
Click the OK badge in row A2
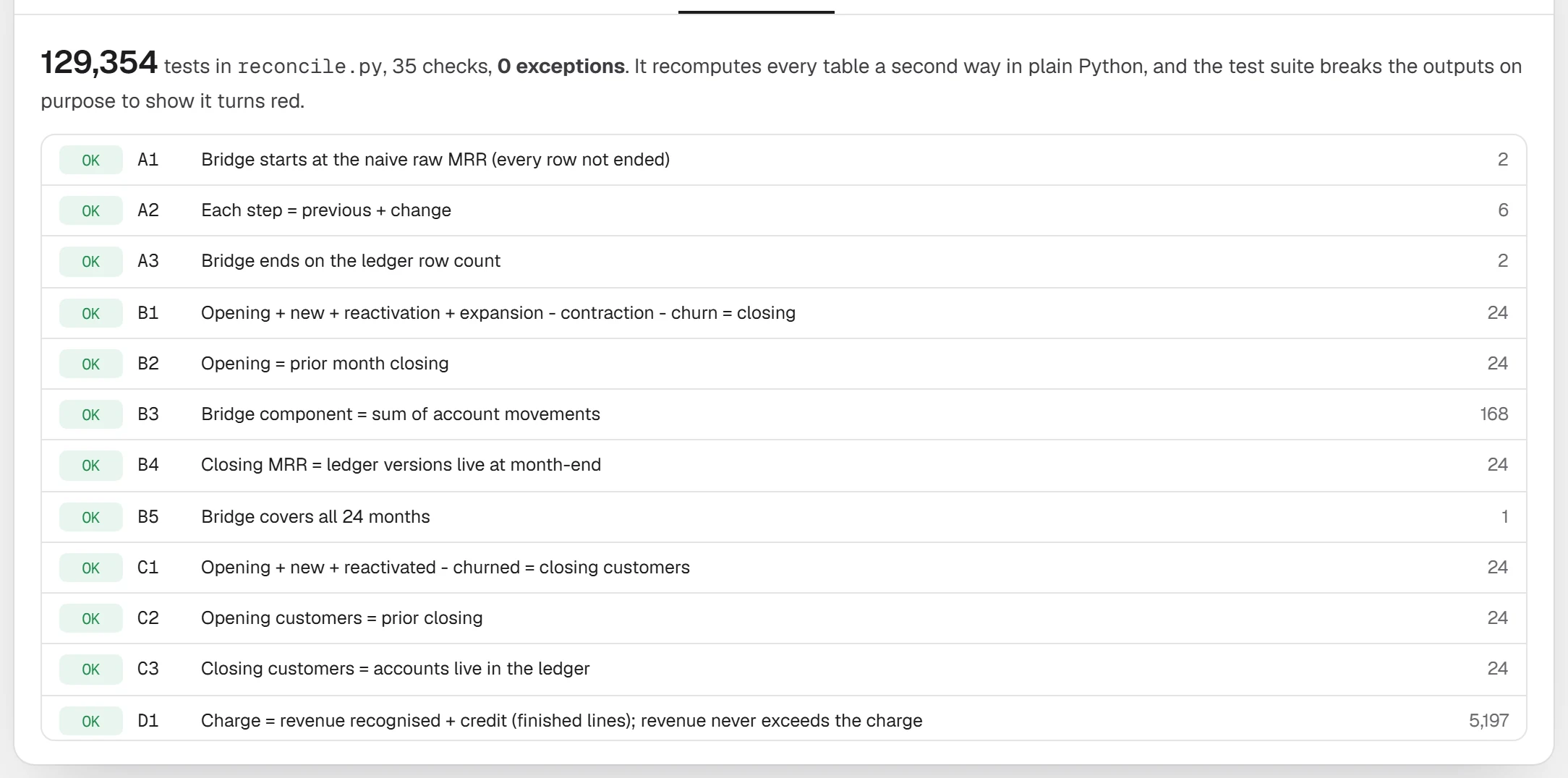pos(91,210)
